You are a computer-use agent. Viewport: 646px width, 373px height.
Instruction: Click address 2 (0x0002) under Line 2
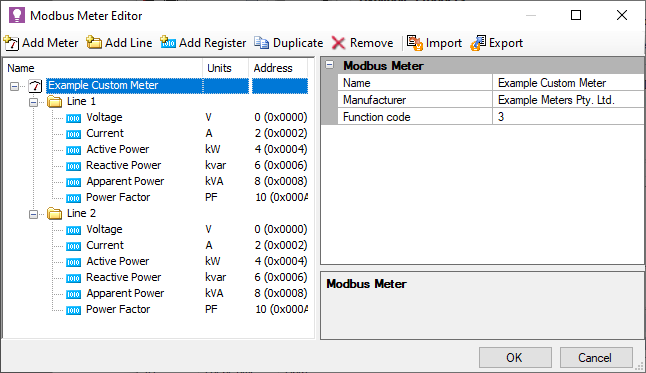coord(281,245)
